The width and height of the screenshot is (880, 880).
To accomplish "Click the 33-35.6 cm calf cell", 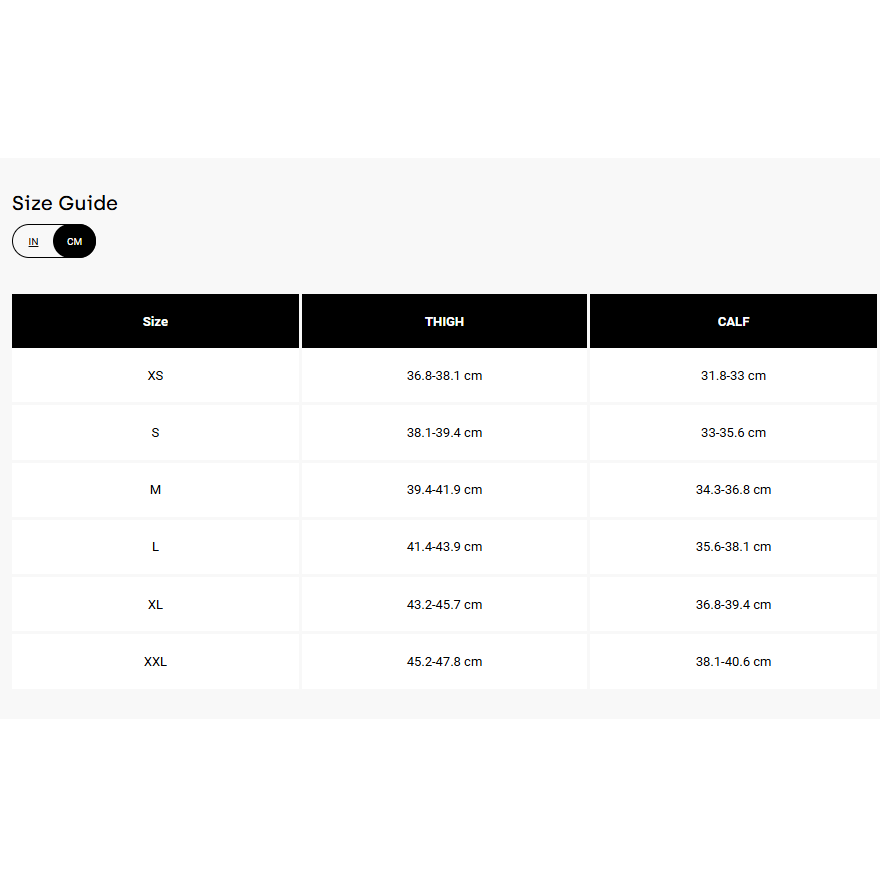I will [x=733, y=433].
